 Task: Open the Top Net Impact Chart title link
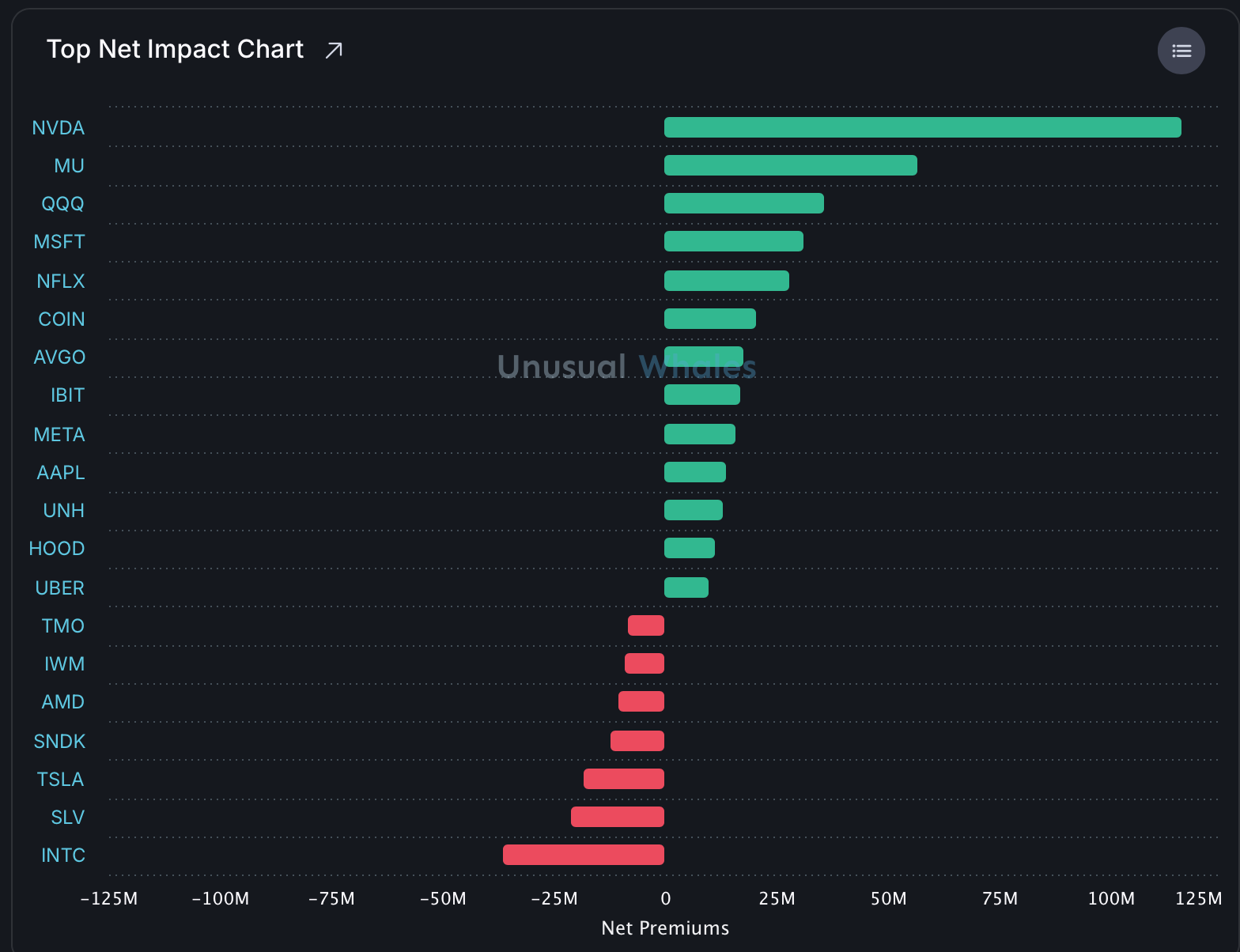[x=175, y=49]
